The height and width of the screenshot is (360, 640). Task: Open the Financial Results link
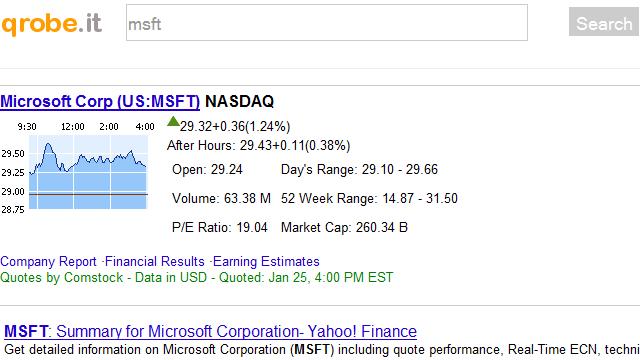click(155, 261)
